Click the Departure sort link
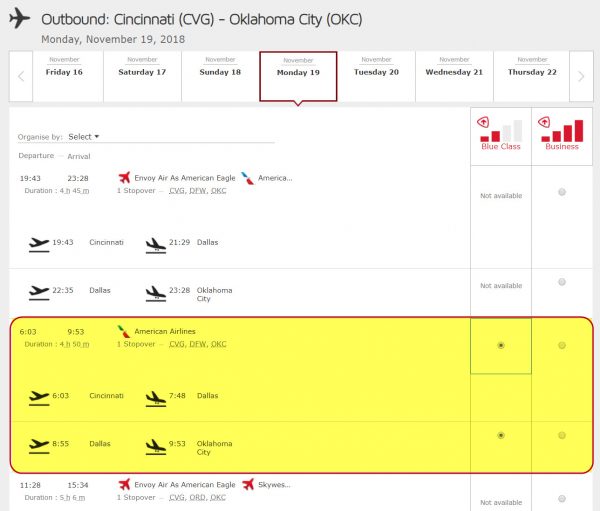The width and height of the screenshot is (600, 511). click(36, 156)
